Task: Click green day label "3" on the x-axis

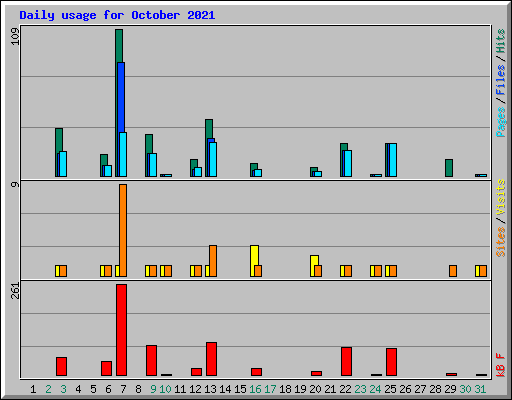Action: point(63,389)
